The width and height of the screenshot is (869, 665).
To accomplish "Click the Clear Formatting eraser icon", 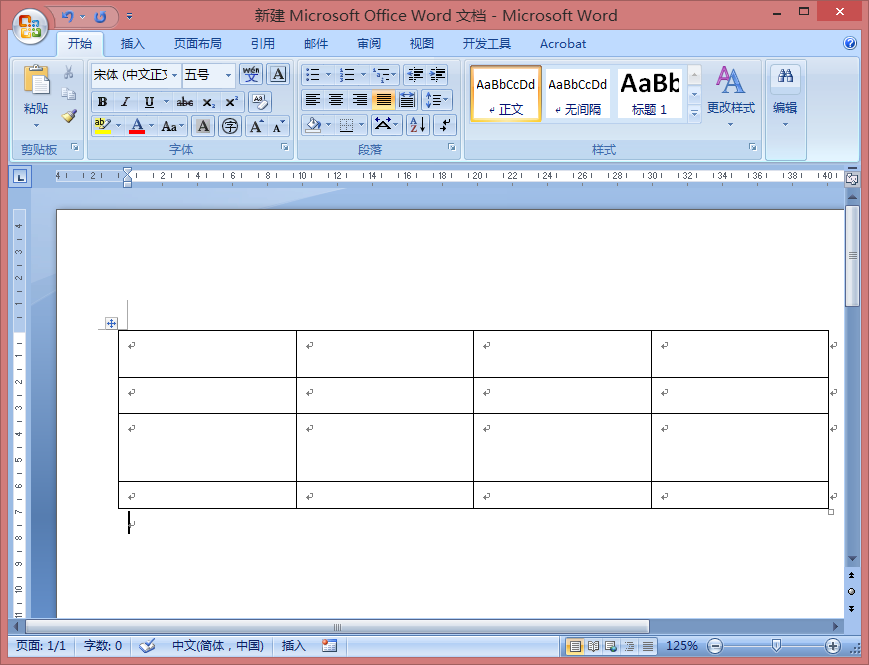I will [259, 102].
